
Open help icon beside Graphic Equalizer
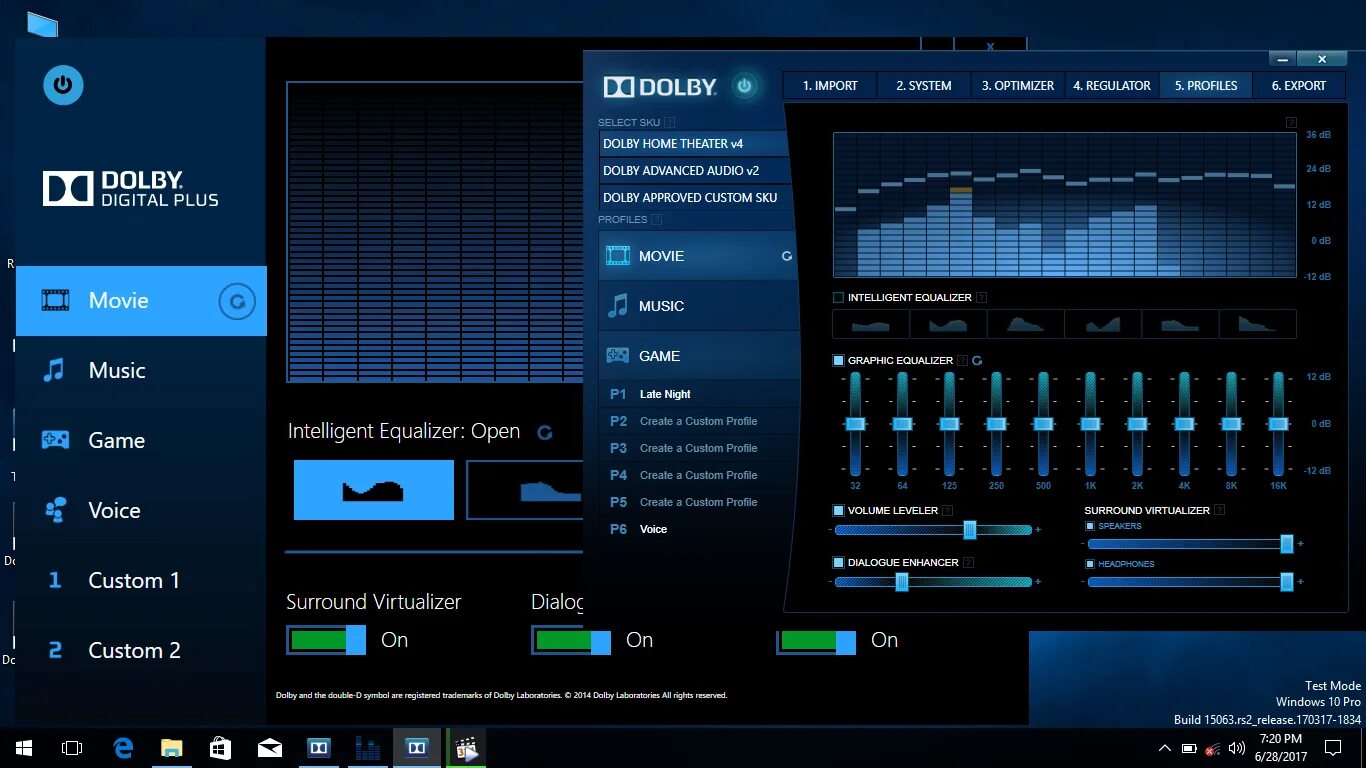pyautogui.click(x=962, y=360)
